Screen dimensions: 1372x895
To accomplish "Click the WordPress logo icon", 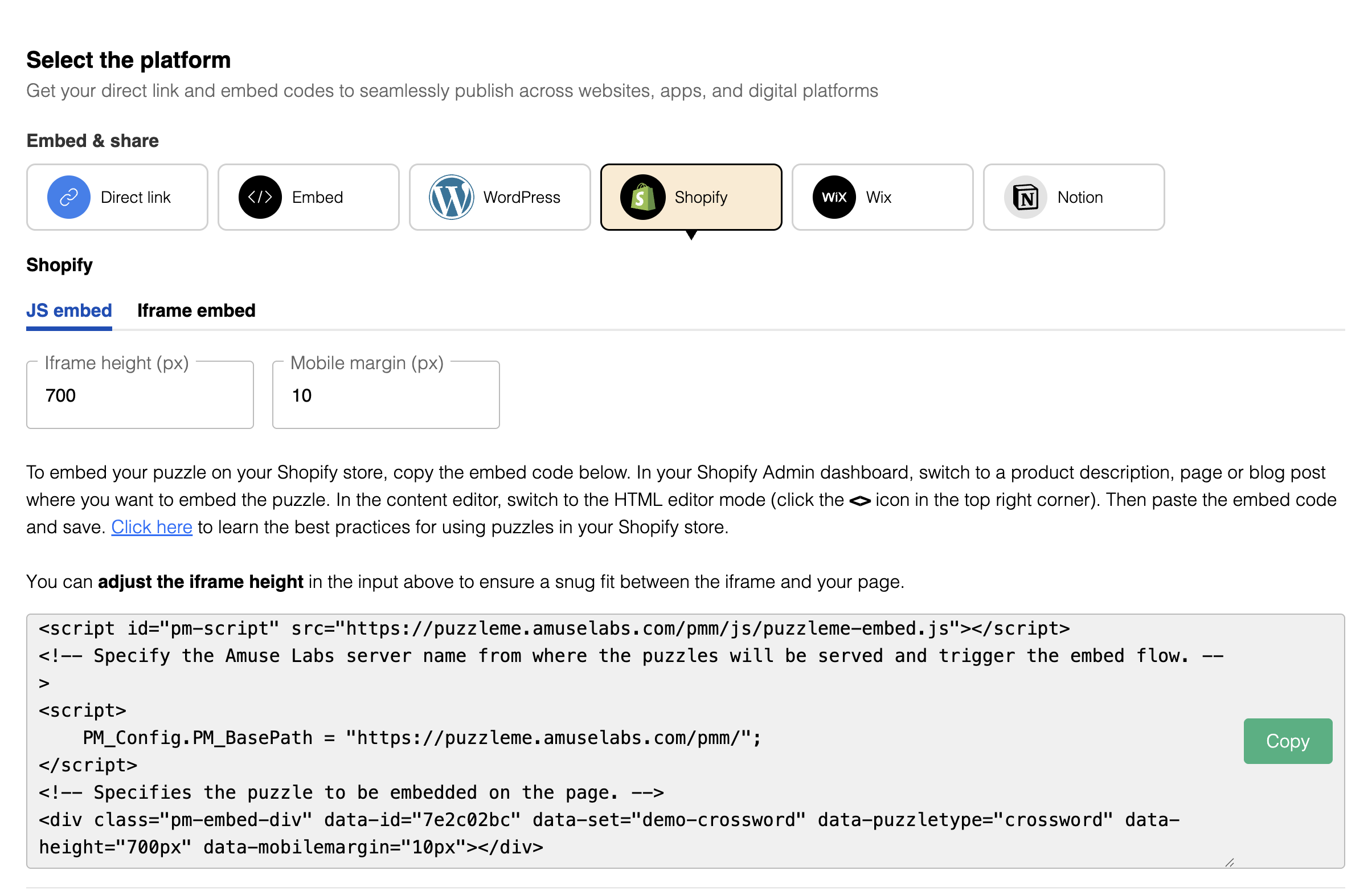I will pyautogui.click(x=452, y=197).
